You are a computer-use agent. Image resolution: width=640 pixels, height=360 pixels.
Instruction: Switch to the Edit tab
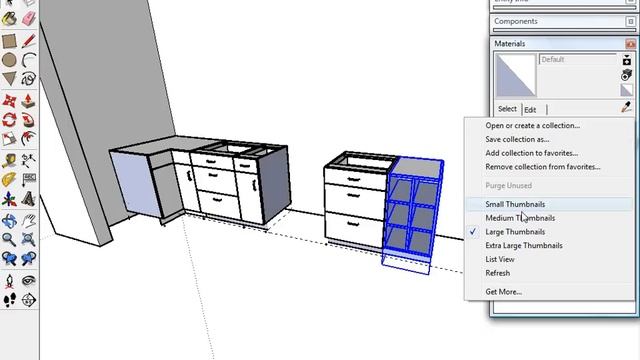(530, 110)
